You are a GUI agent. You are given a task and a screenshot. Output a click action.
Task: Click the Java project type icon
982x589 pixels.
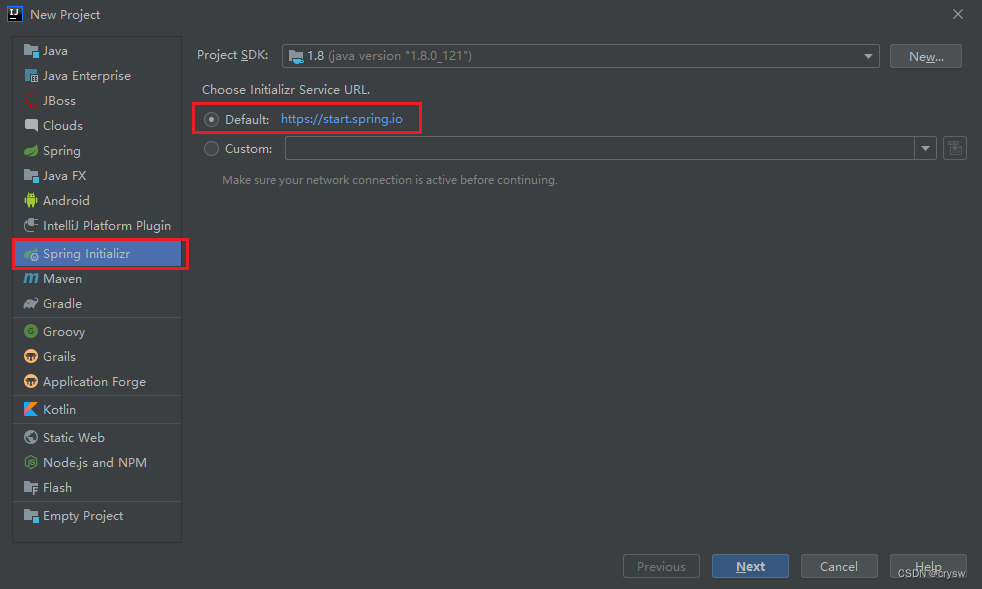pyautogui.click(x=31, y=51)
